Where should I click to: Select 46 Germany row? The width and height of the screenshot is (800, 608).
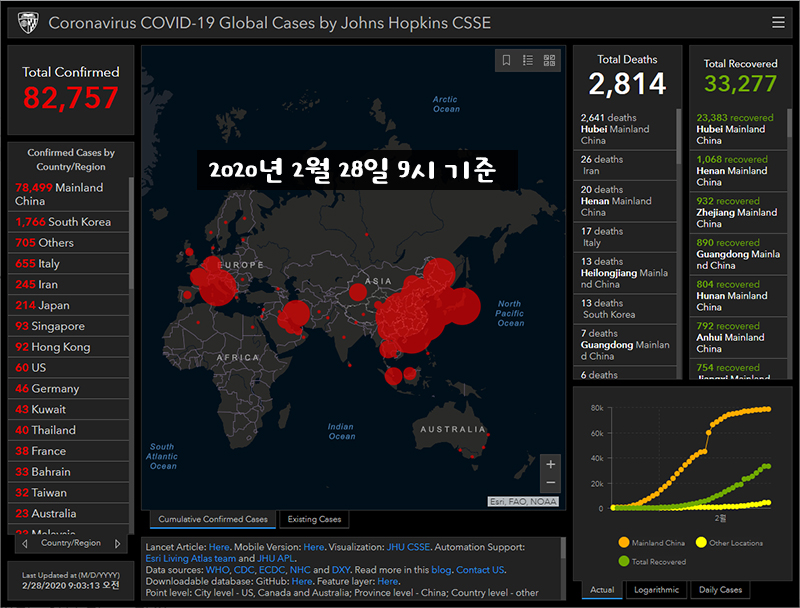pos(68,389)
